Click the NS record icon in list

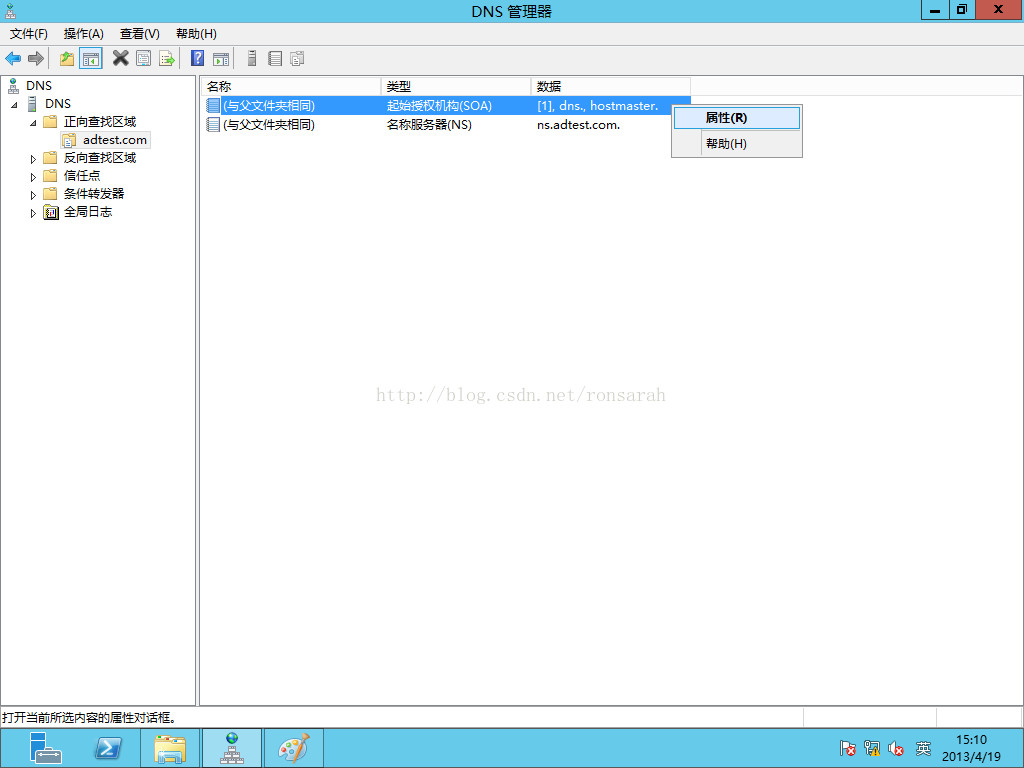213,124
